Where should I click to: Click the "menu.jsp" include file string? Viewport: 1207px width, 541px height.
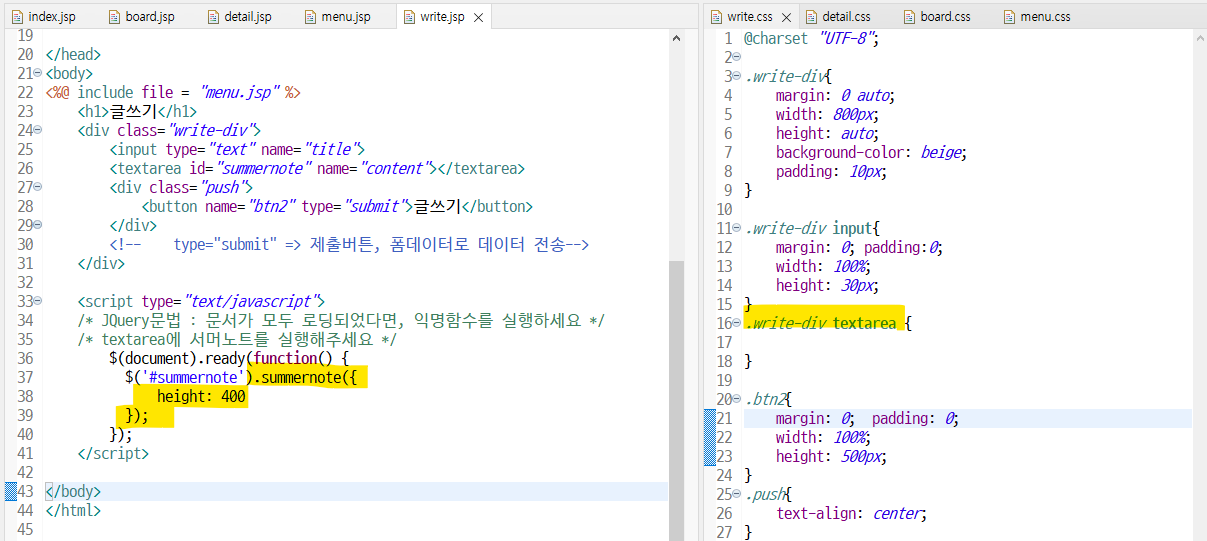pos(239,93)
